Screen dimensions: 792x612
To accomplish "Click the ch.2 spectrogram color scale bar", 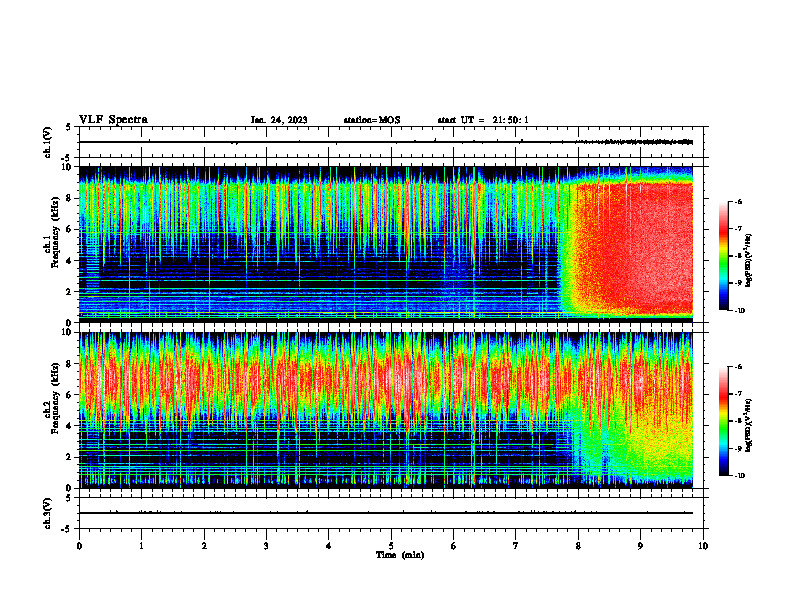I will coord(723,421).
